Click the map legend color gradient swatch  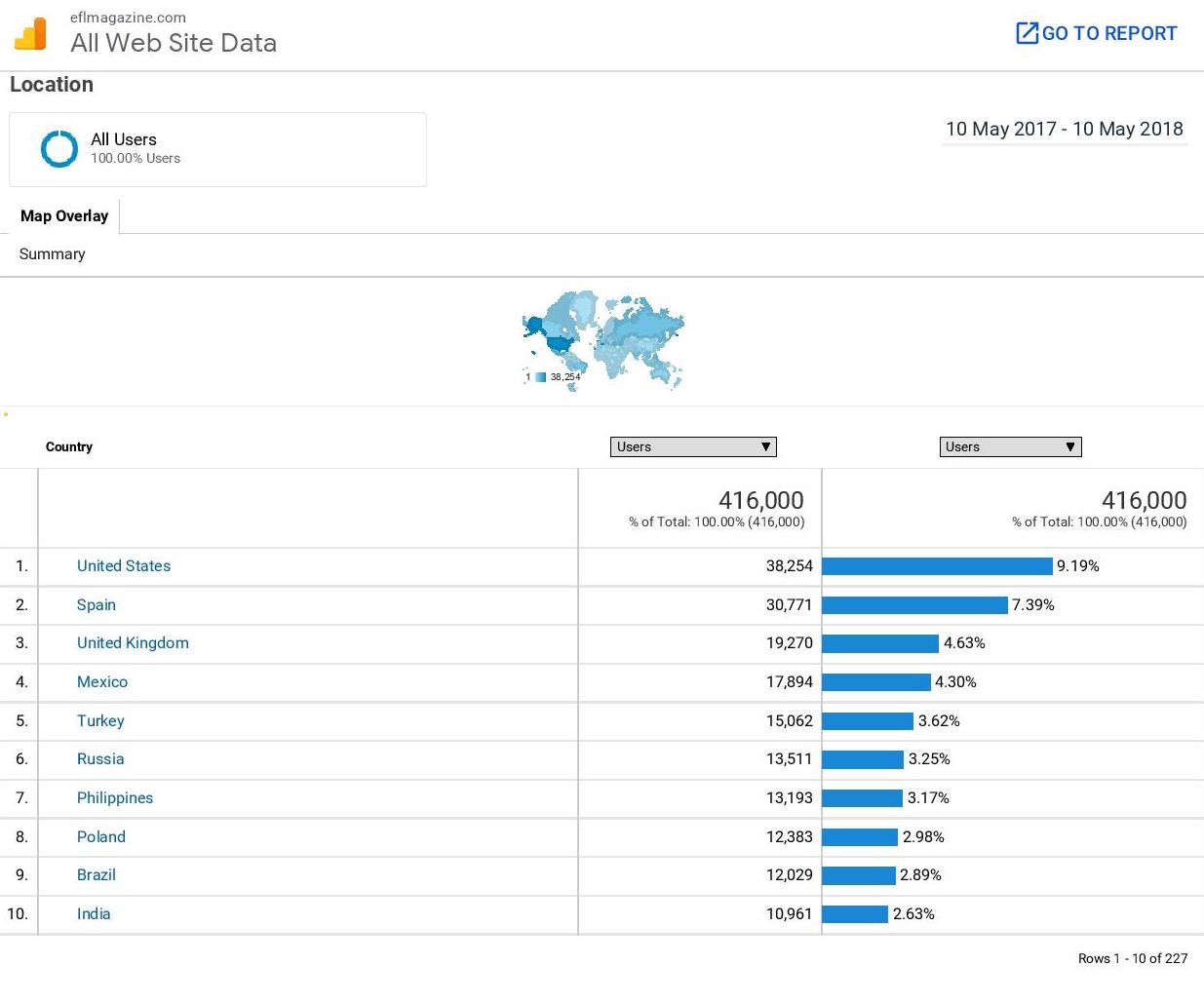(x=540, y=377)
